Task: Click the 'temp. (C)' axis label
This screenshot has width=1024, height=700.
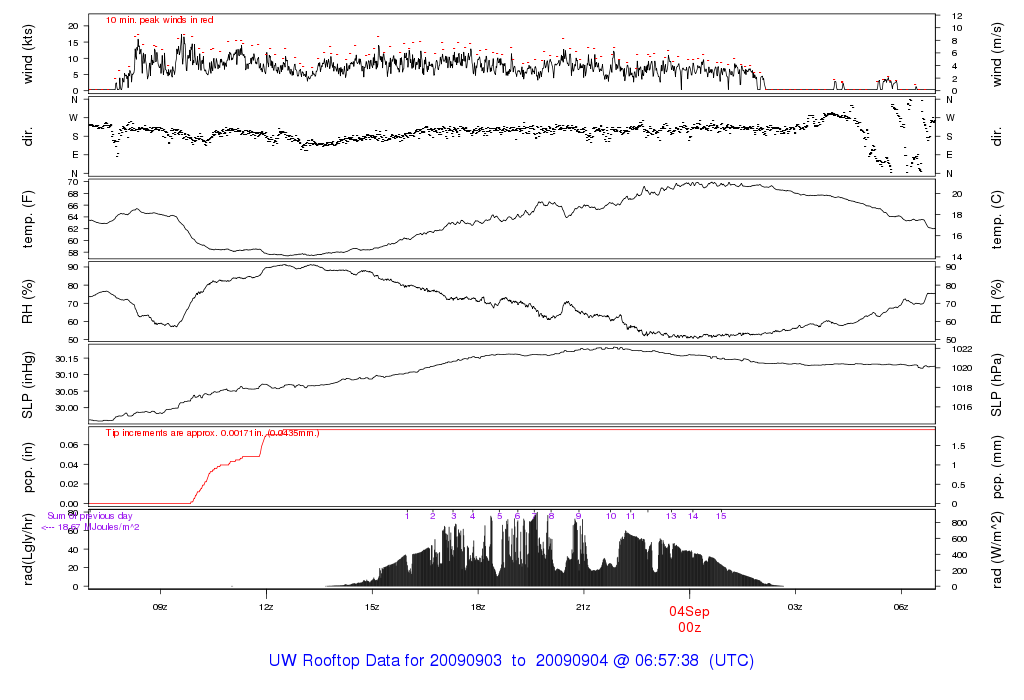Action: click(997, 219)
